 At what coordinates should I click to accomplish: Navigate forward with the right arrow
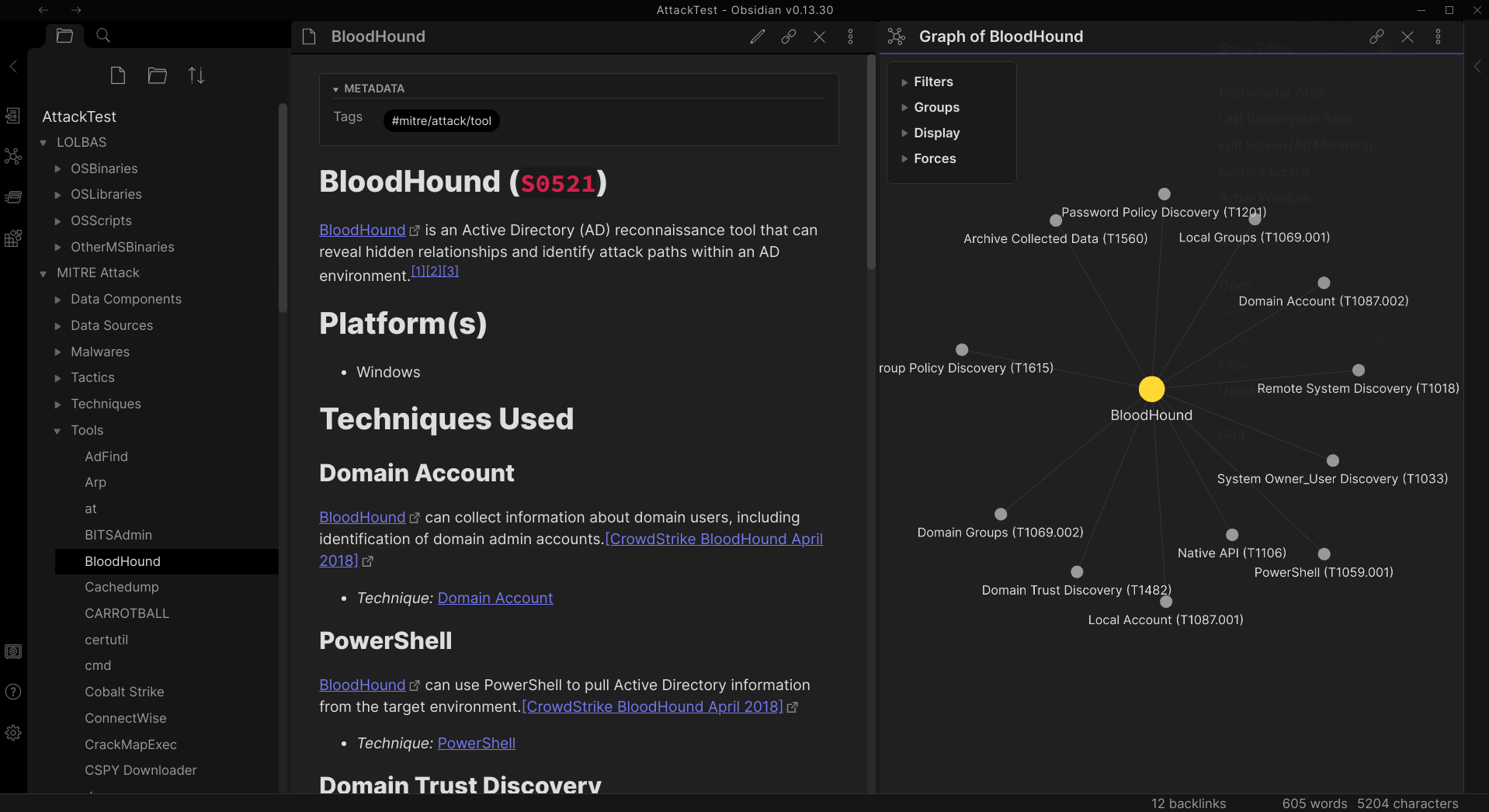coord(76,10)
